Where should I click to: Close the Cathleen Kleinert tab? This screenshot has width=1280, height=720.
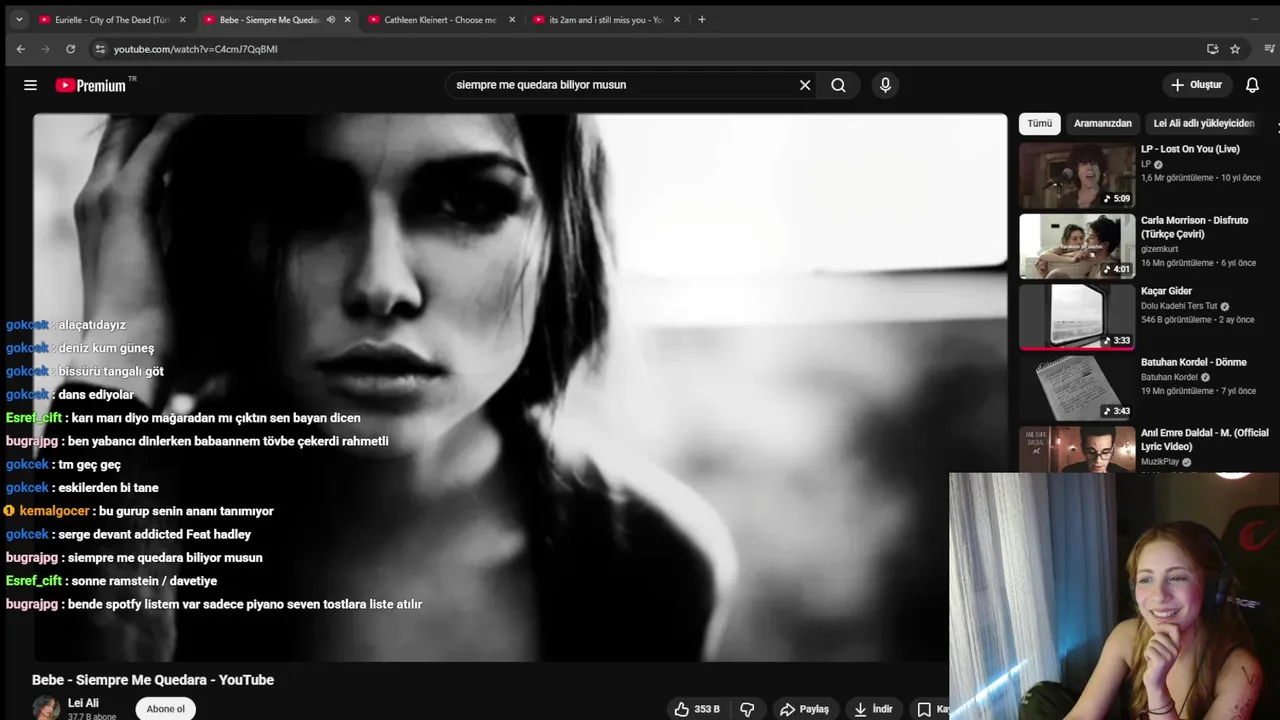click(x=512, y=19)
